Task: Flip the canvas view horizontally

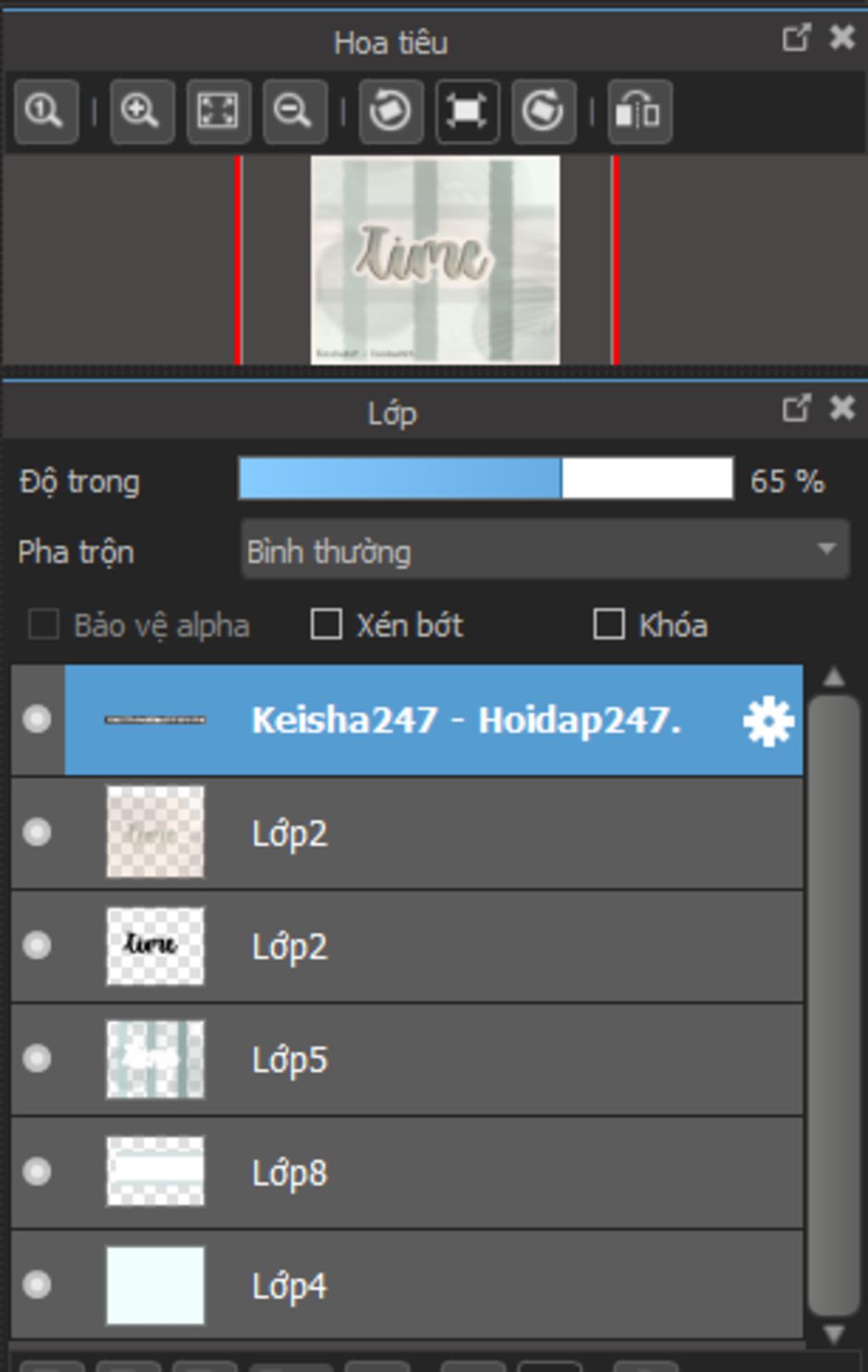Action: click(640, 111)
